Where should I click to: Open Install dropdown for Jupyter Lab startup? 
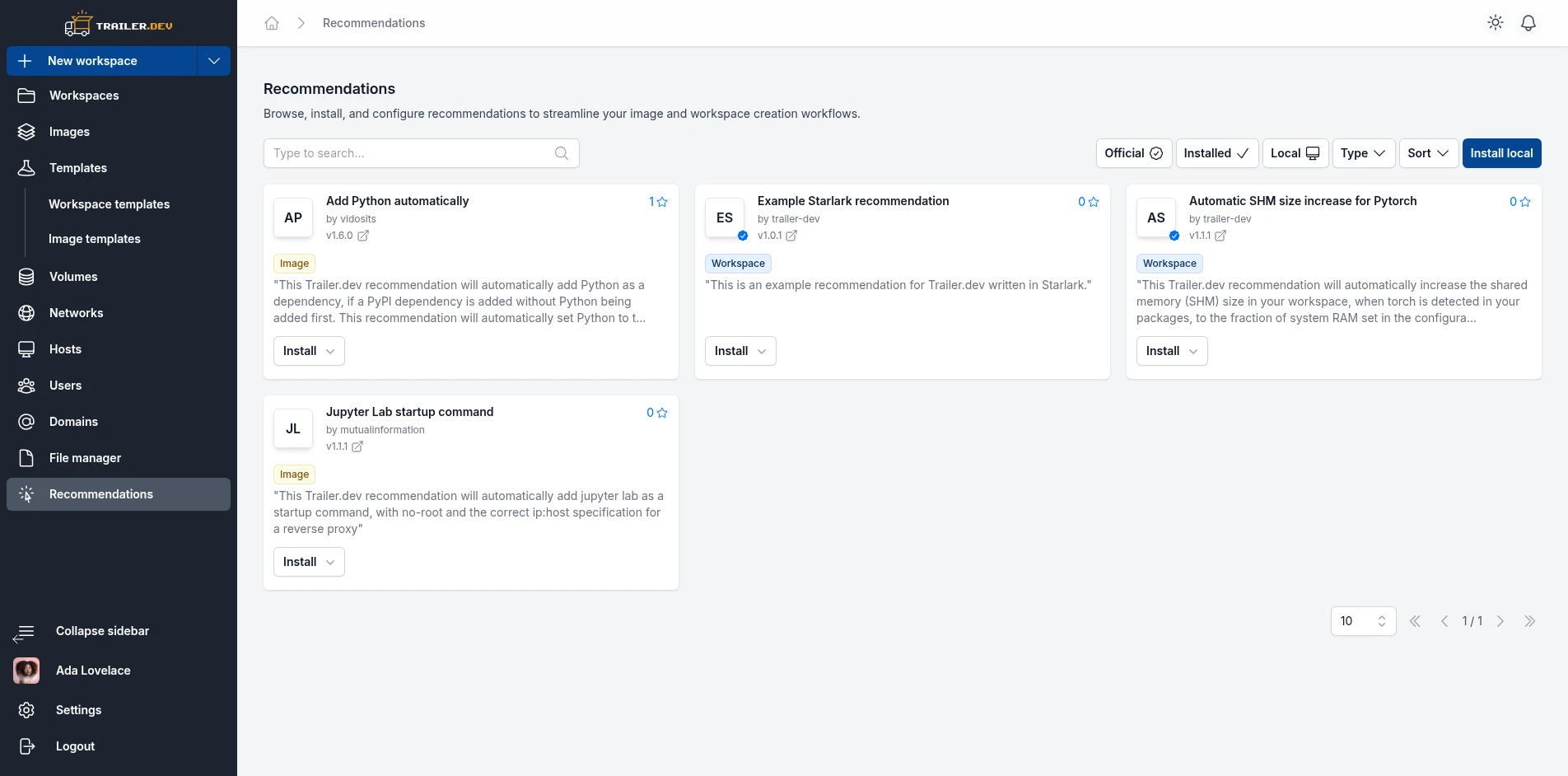(x=309, y=562)
